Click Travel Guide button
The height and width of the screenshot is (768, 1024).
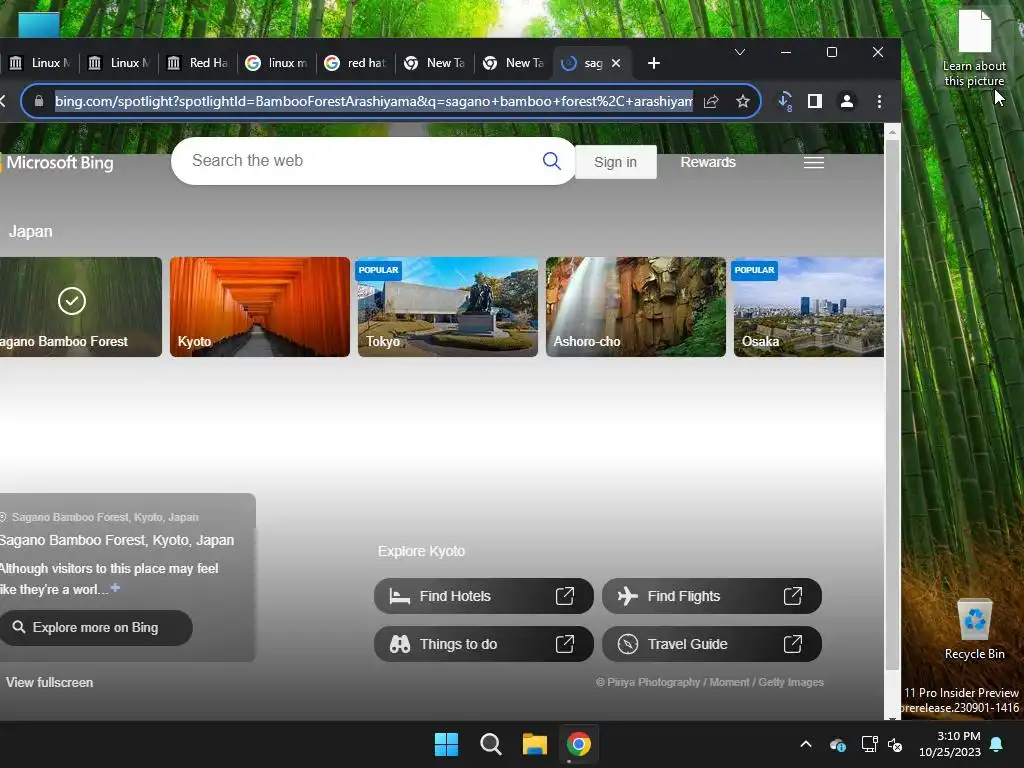[x=712, y=644]
